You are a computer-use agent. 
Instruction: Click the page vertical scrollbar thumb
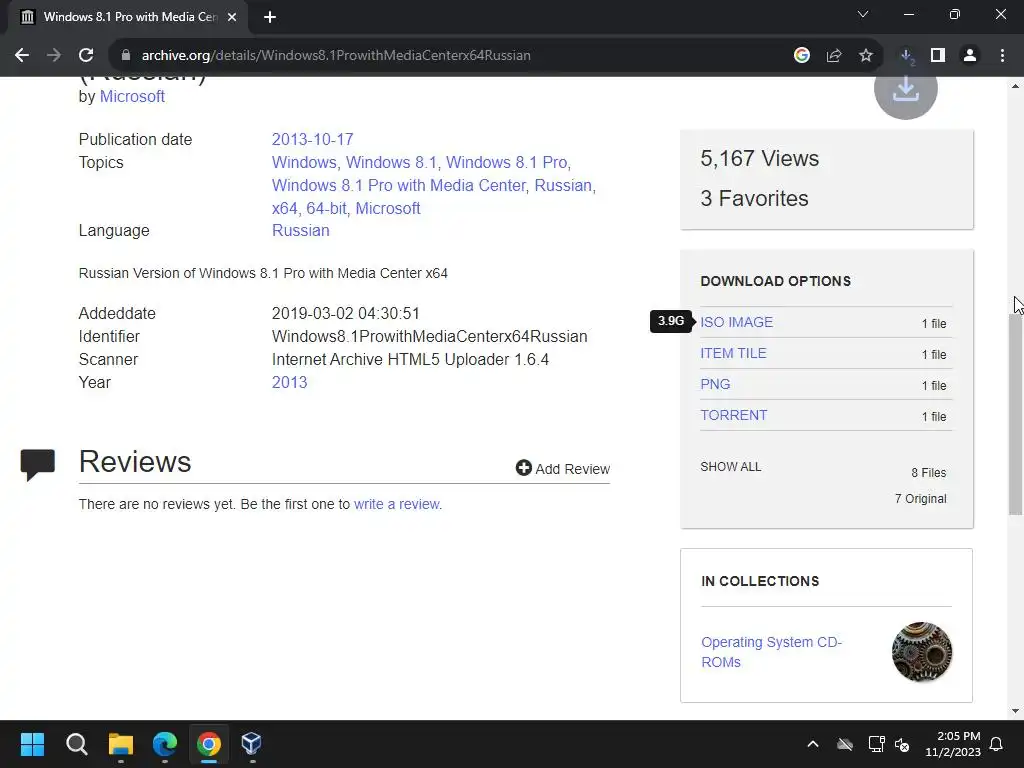point(1016,414)
